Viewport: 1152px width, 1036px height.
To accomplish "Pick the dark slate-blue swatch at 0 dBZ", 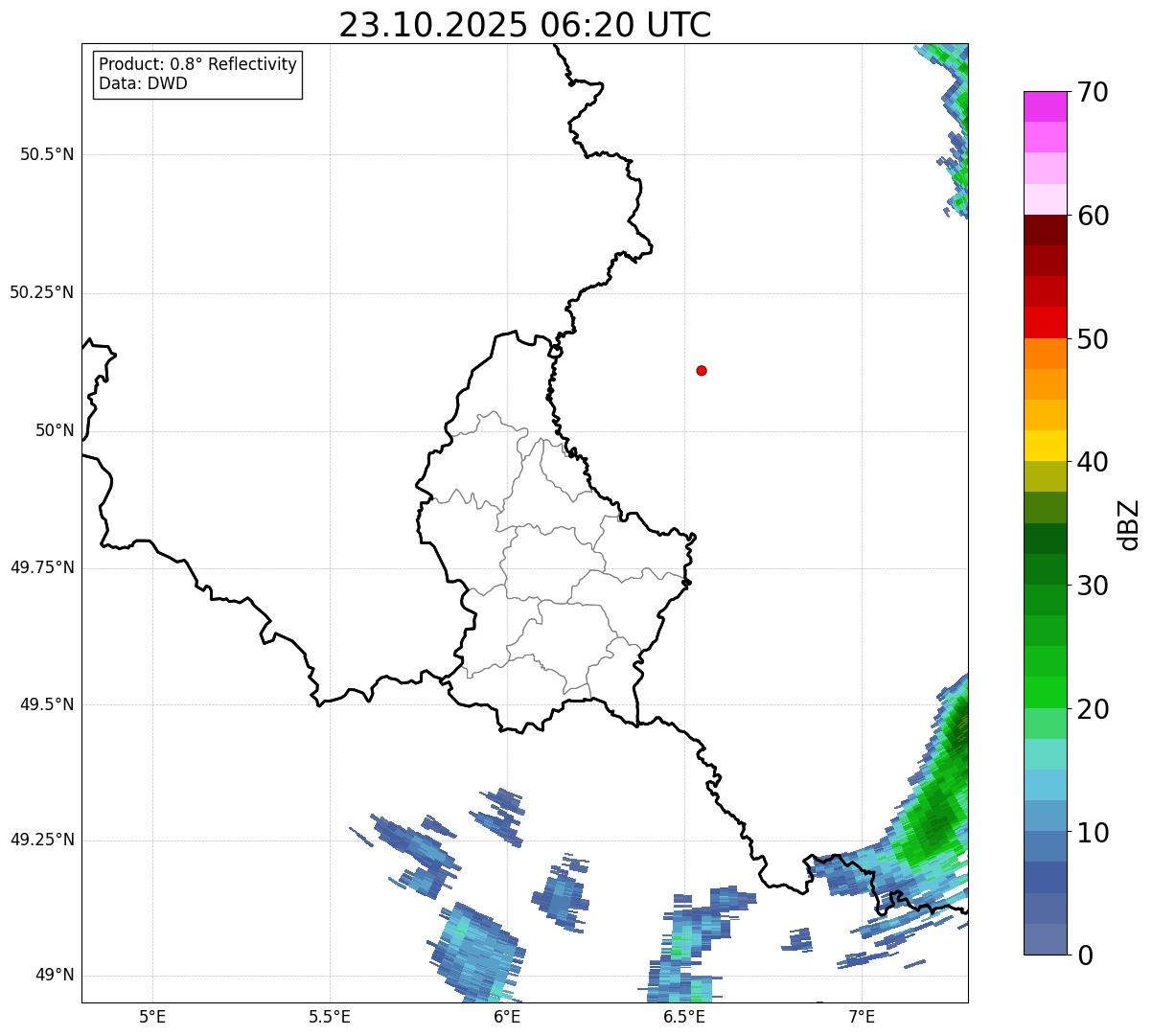I will pos(1045,939).
